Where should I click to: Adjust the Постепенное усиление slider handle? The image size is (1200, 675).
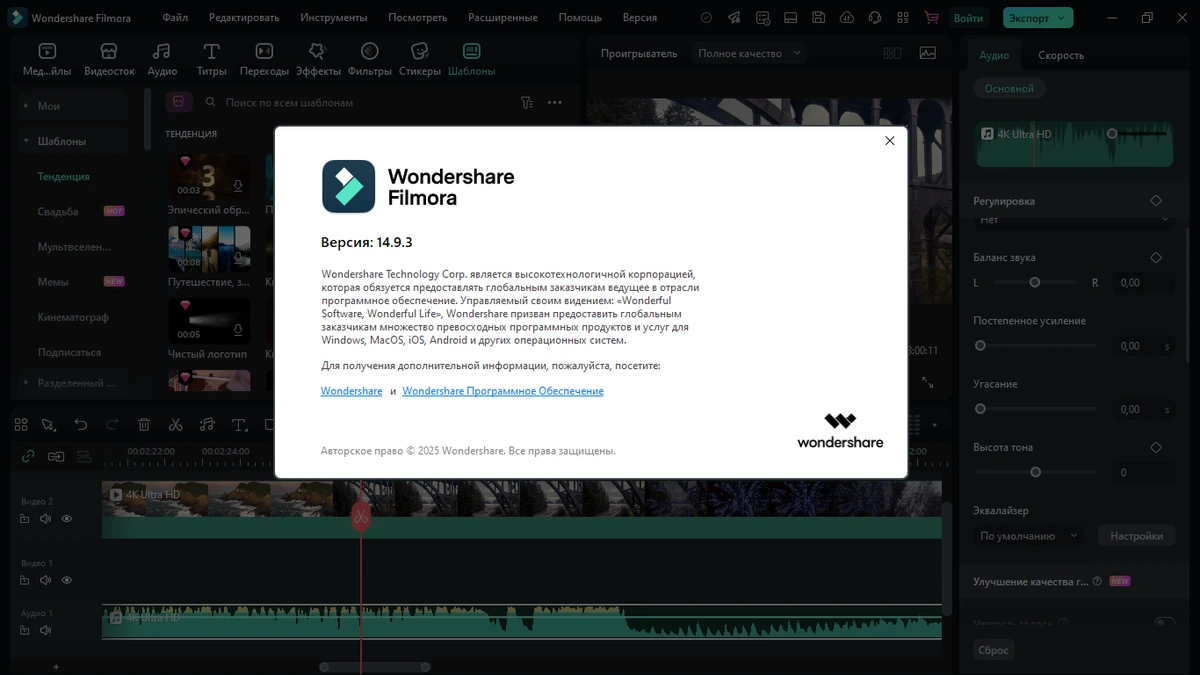(980, 346)
